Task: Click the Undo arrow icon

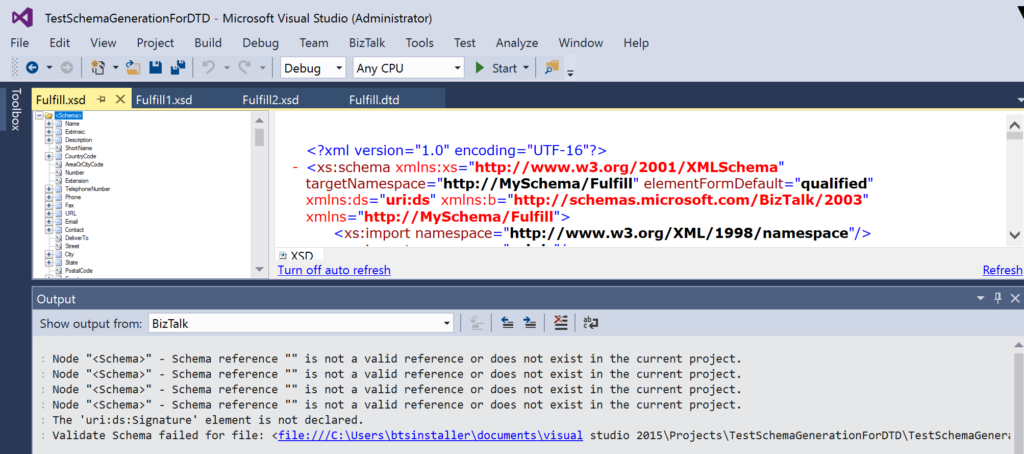Action: pos(209,67)
